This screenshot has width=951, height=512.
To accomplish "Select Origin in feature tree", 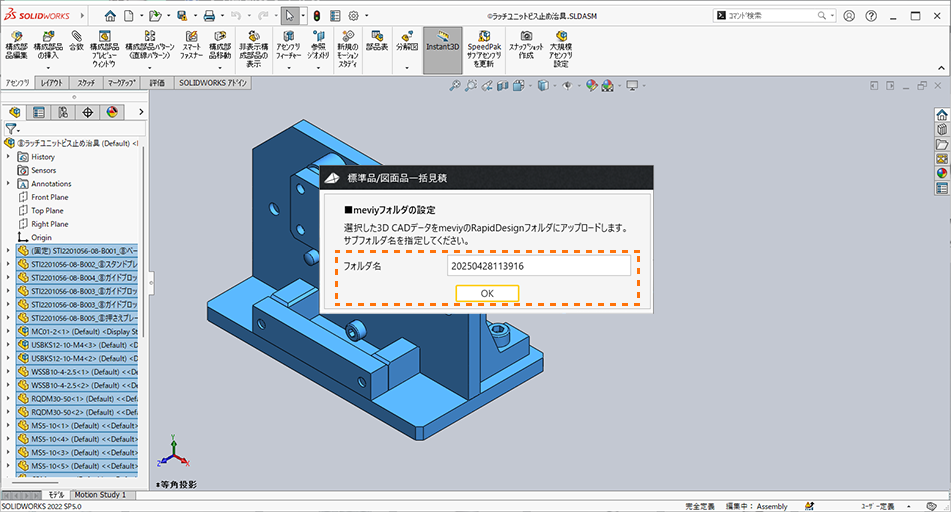I will pyautogui.click(x=41, y=237).
